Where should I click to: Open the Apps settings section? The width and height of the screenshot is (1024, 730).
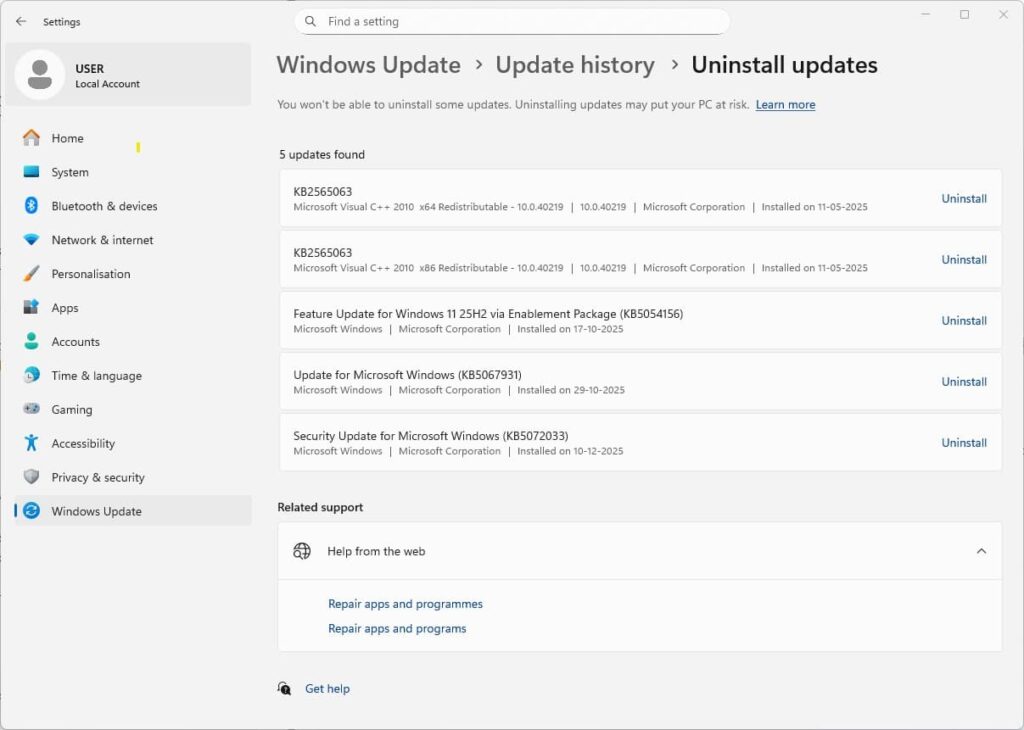click(133, 308)
